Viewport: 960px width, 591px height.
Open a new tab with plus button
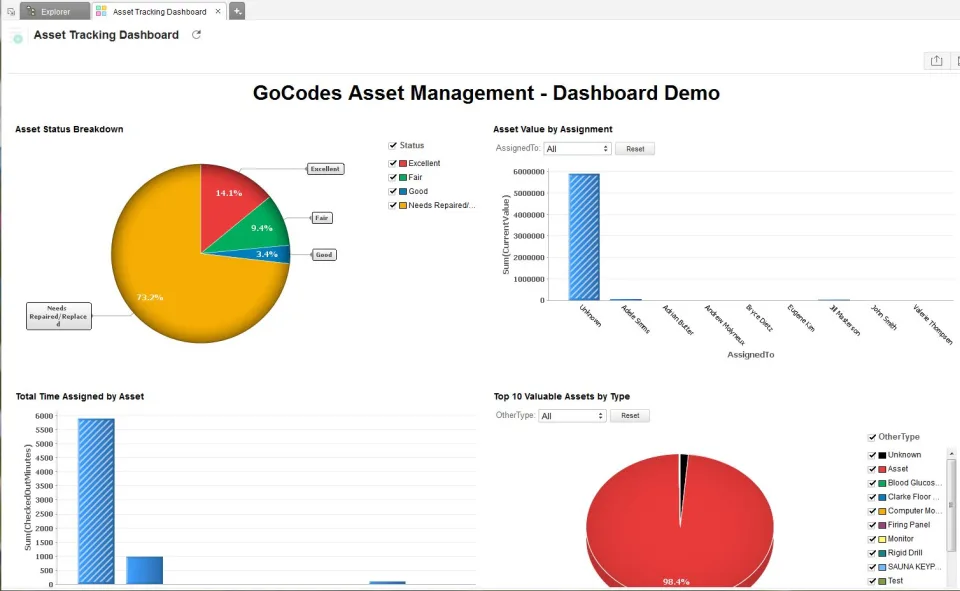click(x=237, y=11)
